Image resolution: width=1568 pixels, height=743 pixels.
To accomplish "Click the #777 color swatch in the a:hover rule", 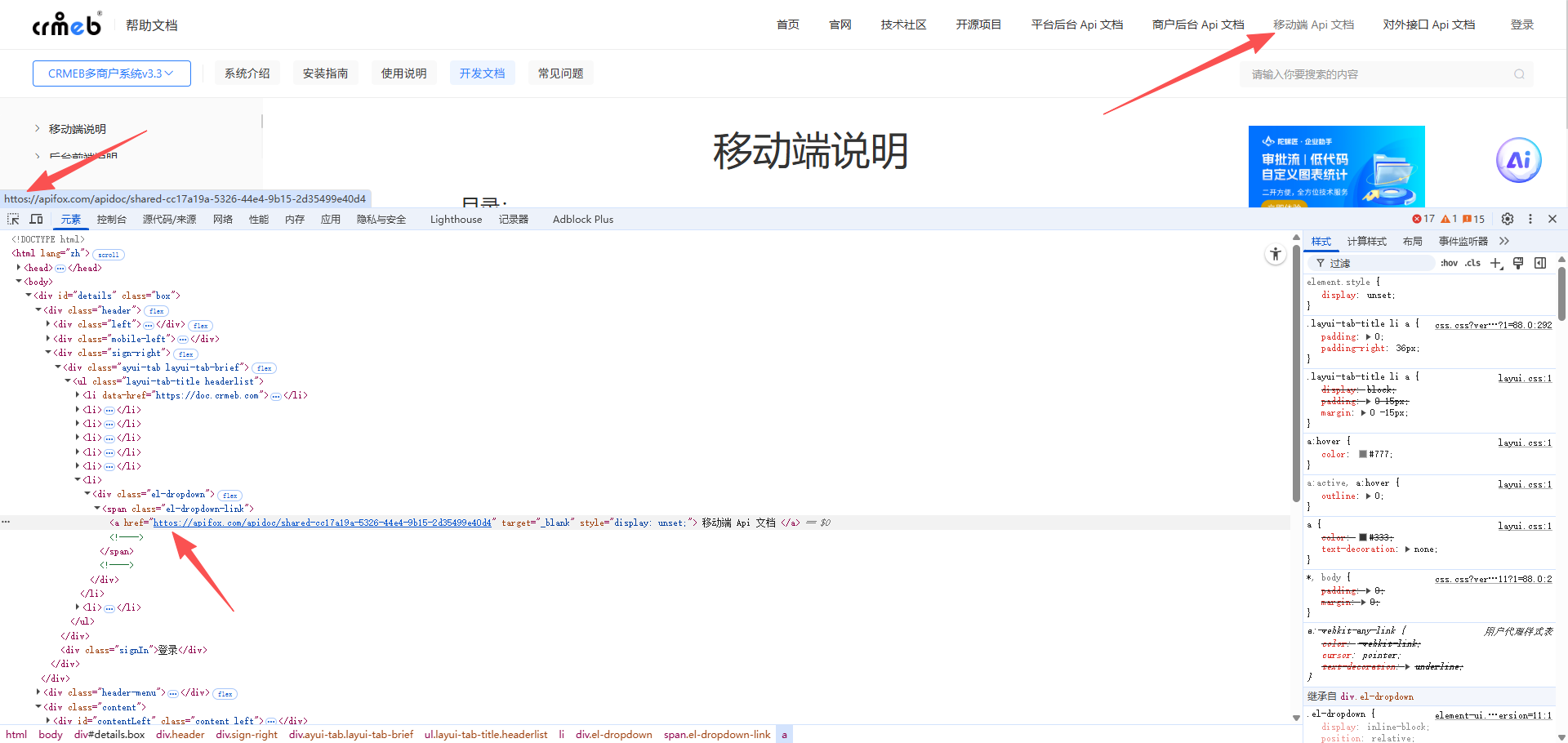I will (x=1362, y=454).
